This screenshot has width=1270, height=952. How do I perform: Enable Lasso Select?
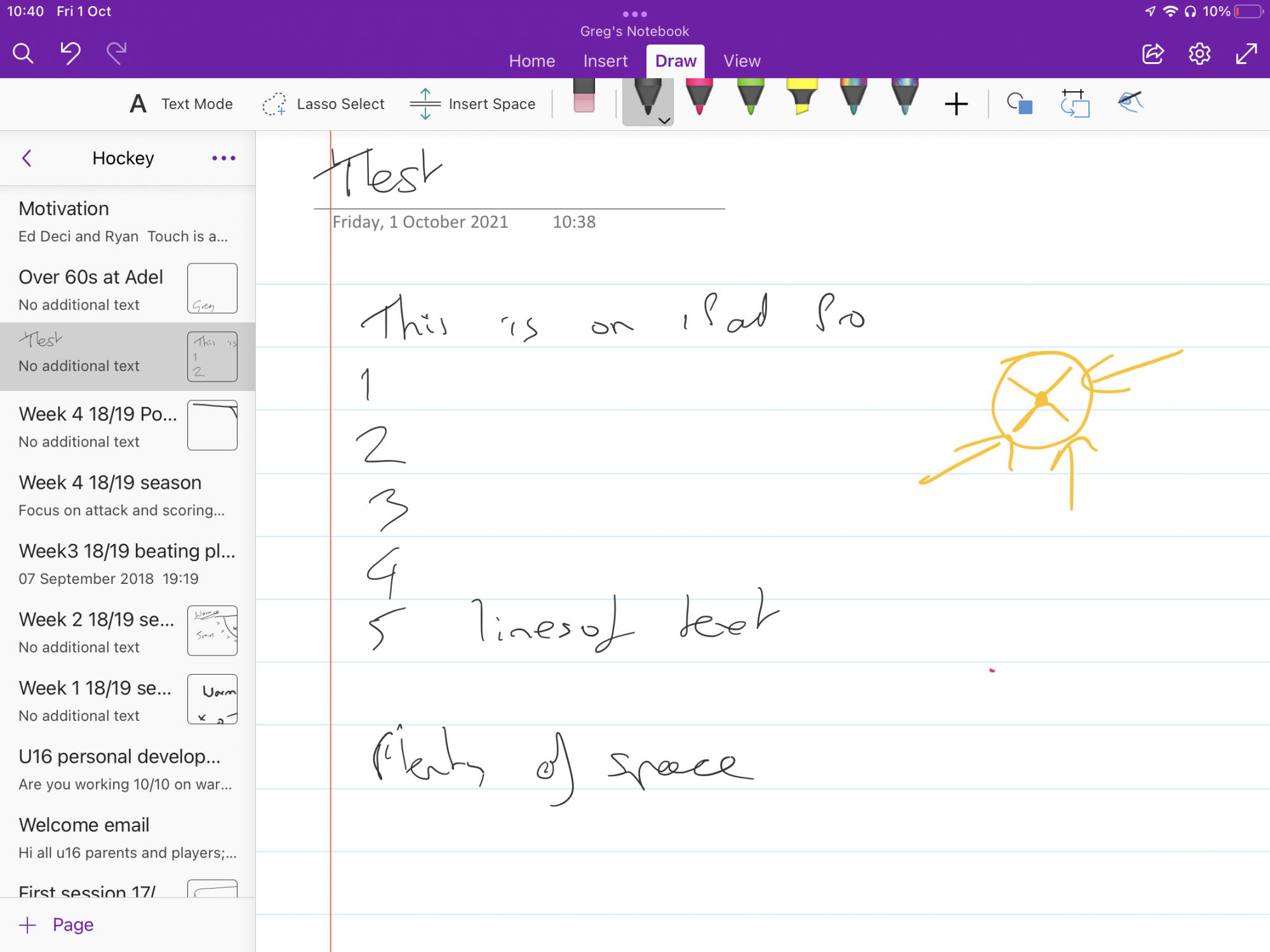coord(323,104)
